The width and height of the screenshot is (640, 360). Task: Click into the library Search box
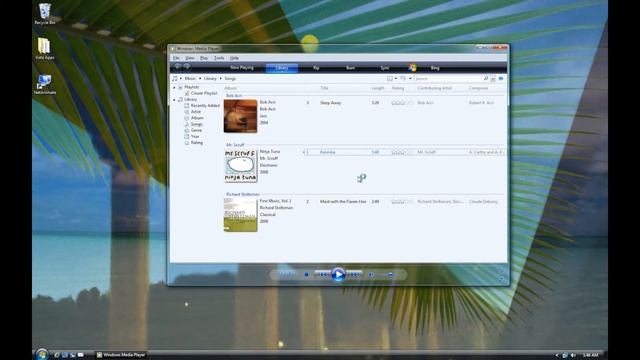coord(448,78)
